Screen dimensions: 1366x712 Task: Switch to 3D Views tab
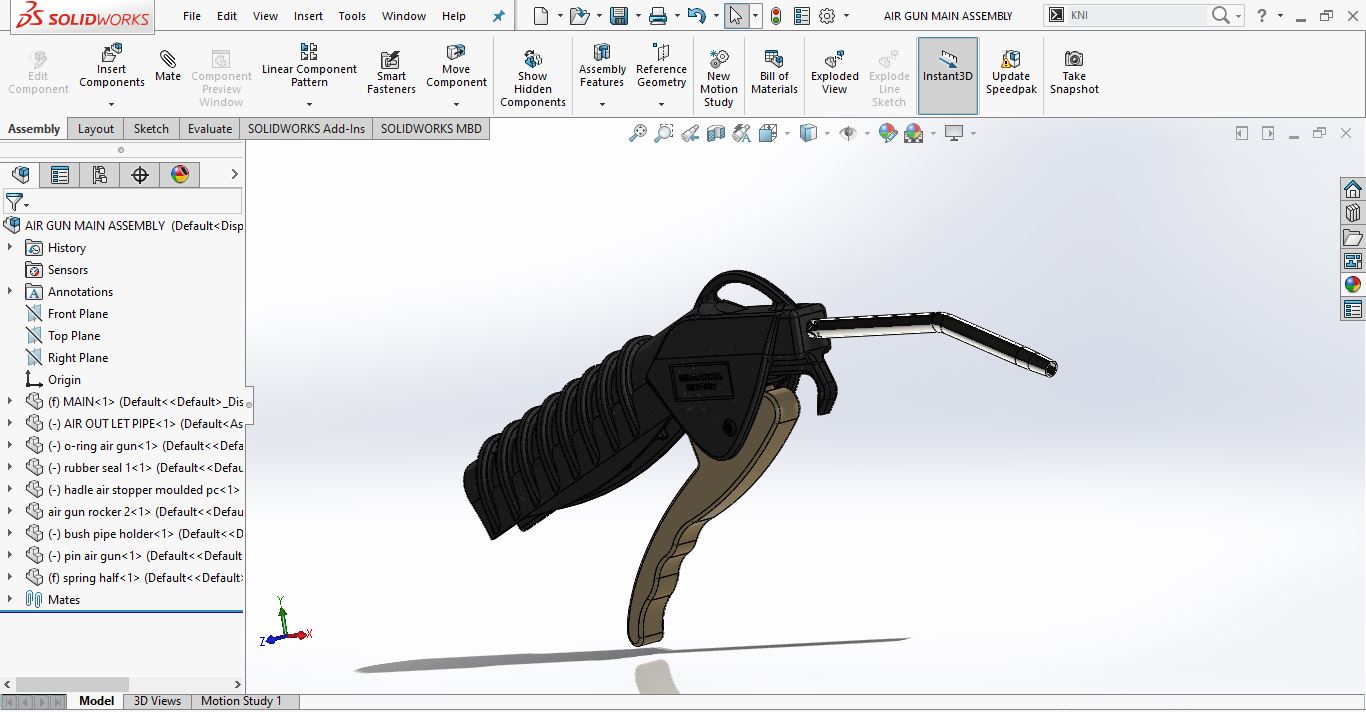158,701
